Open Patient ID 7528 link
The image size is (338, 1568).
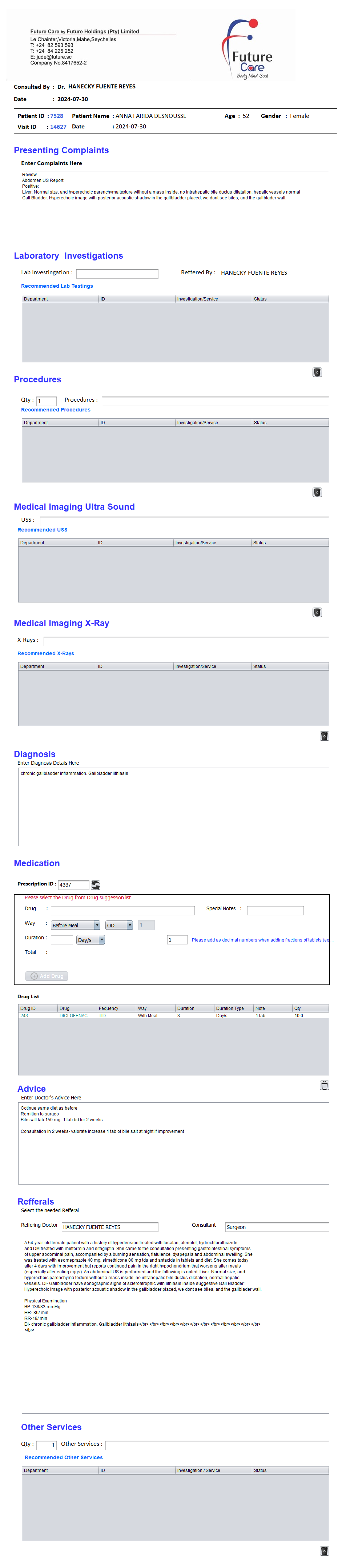[x=57, y=116]
